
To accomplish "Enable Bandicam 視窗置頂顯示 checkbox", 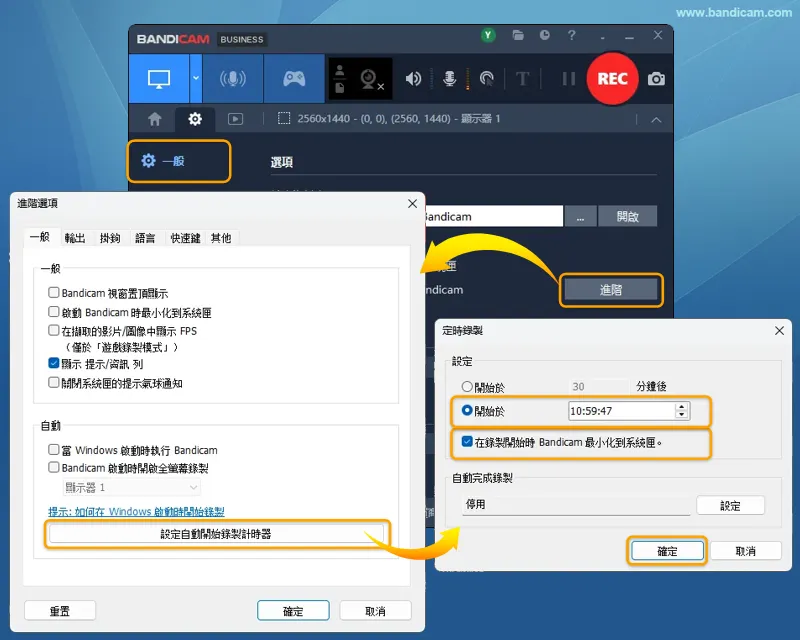I will 54,292.
